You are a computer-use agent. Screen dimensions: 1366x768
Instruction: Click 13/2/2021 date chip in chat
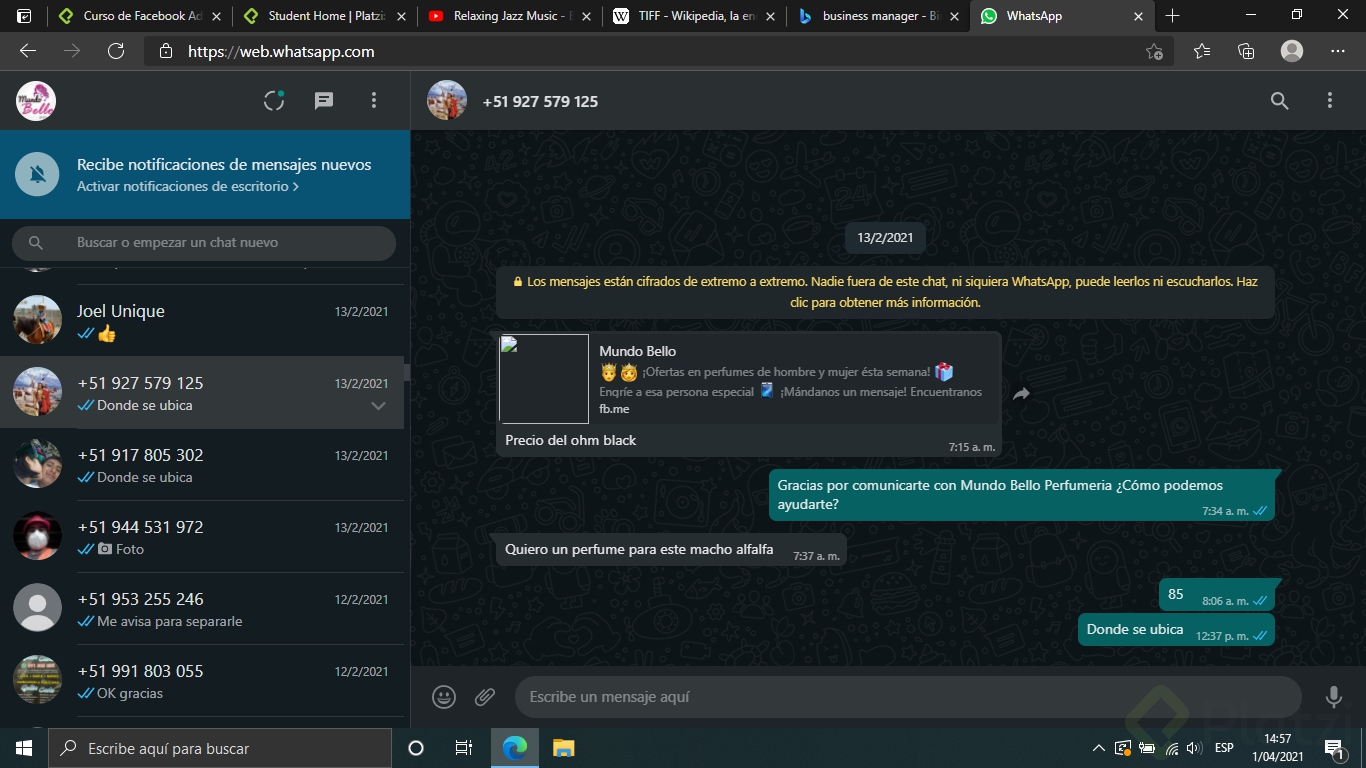tap(885, 238)
